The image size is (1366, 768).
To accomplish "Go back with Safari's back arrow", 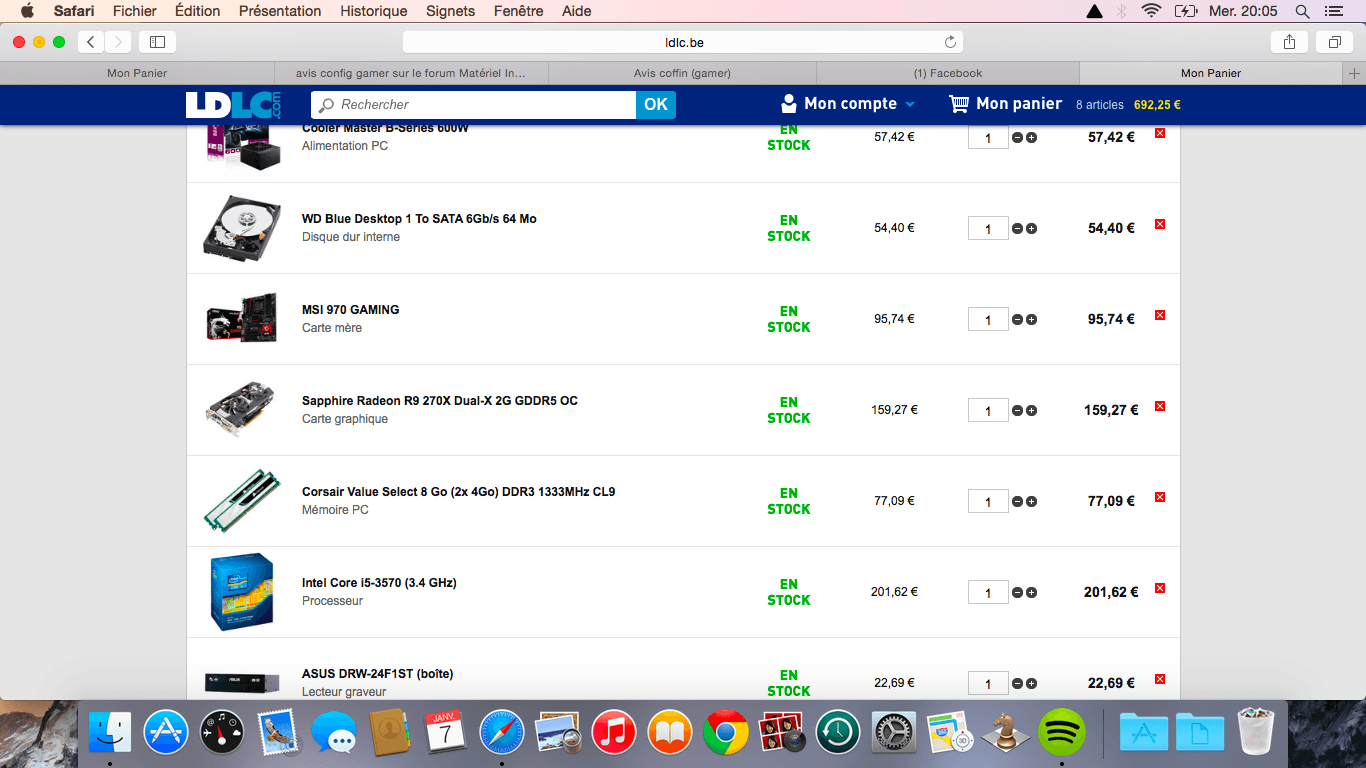I will coord(91,42).
